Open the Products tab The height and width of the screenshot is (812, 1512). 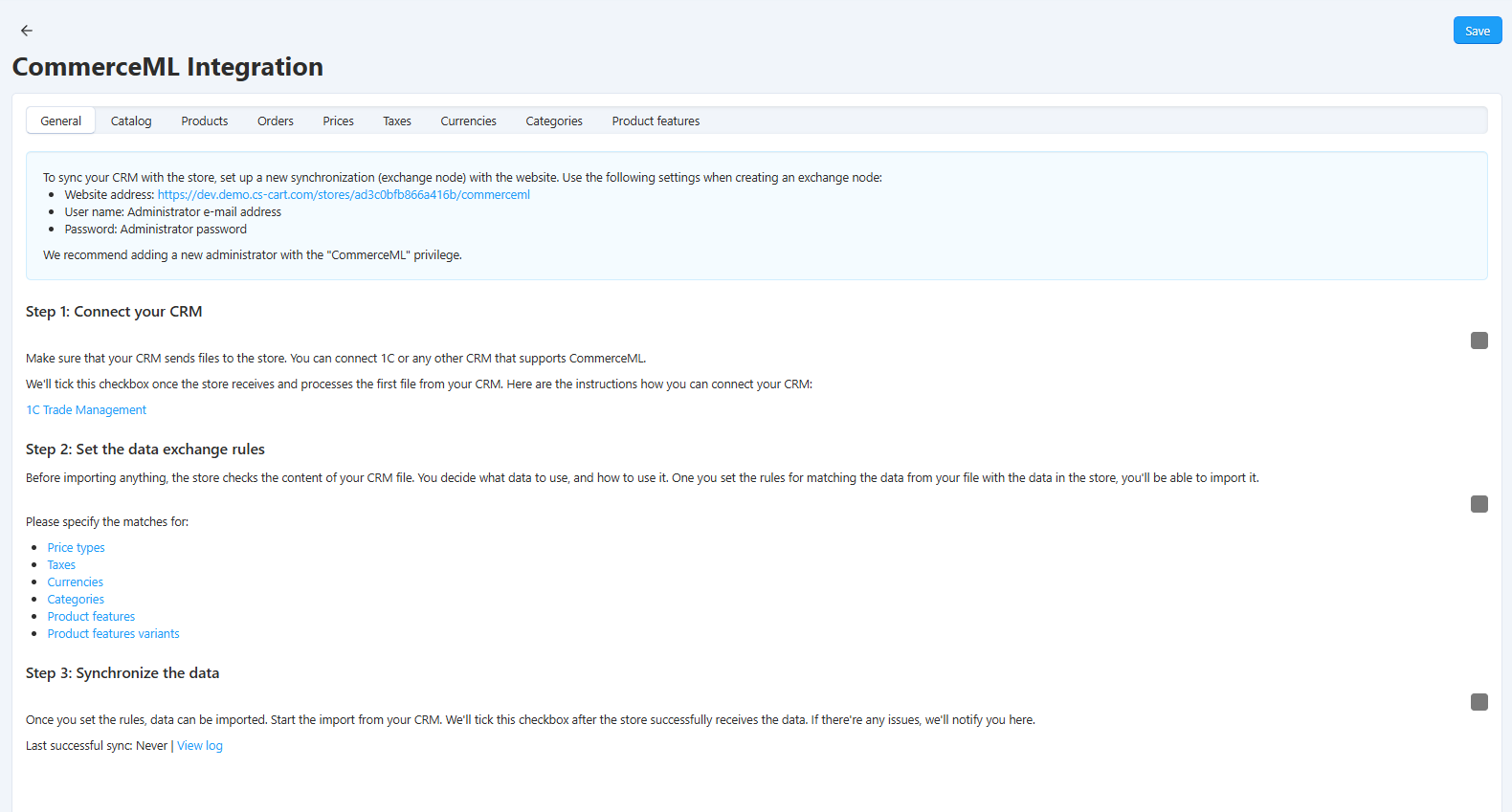[205, 121]
